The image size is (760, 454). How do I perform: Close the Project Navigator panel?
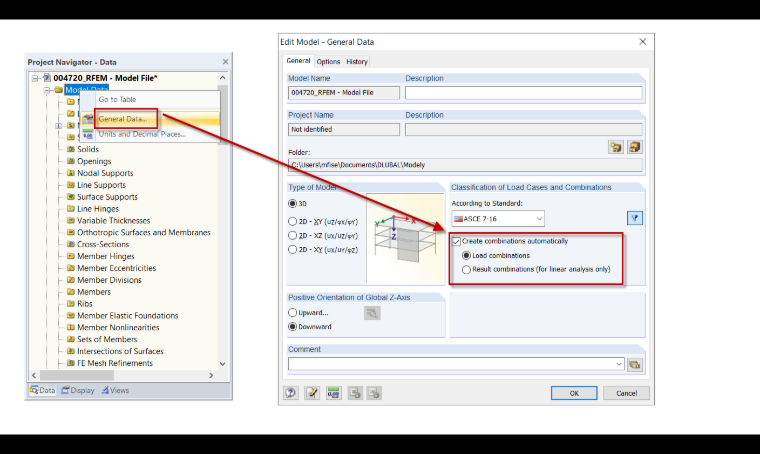click(x=225, y=62)
